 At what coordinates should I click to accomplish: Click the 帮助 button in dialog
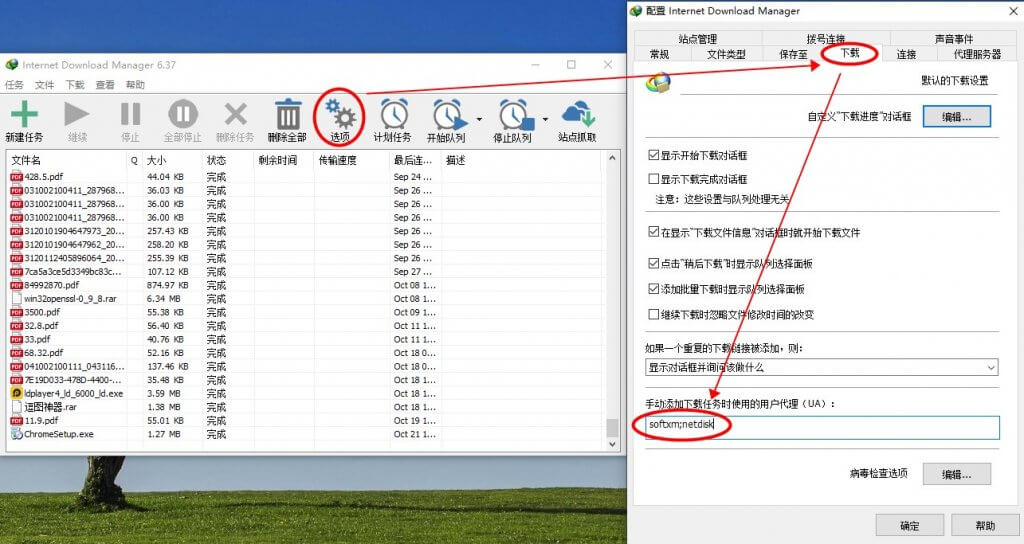(985, 526)
